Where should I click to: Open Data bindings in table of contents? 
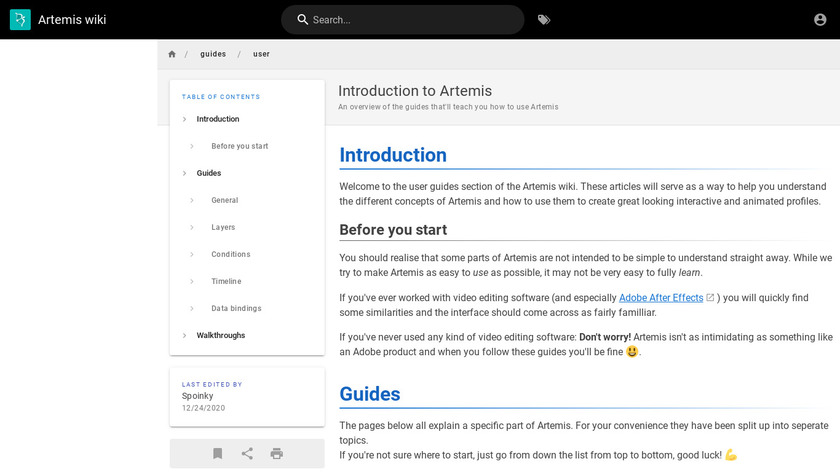(236, 309)
